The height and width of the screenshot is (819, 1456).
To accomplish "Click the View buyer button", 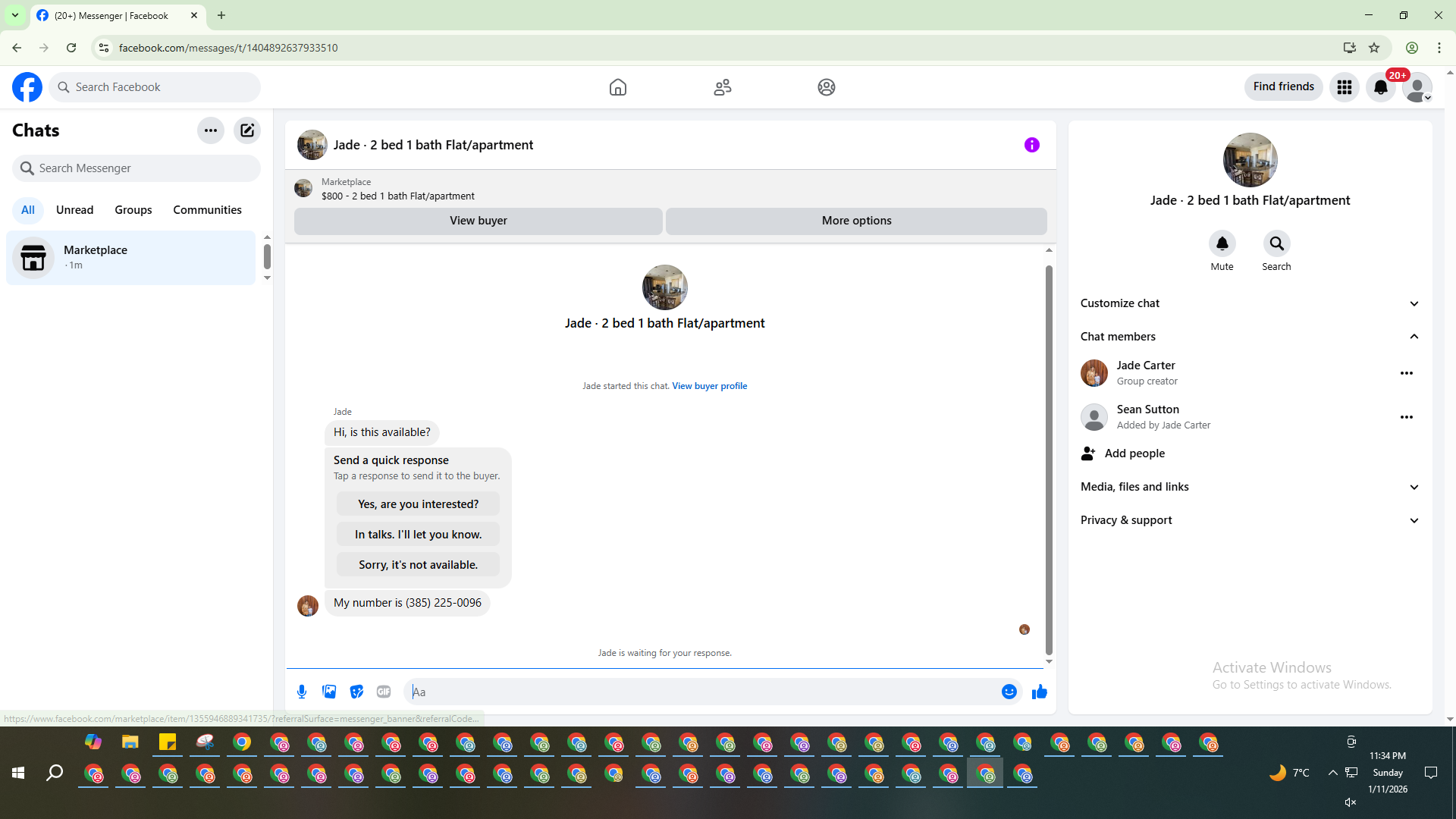I will pos(478,221).
